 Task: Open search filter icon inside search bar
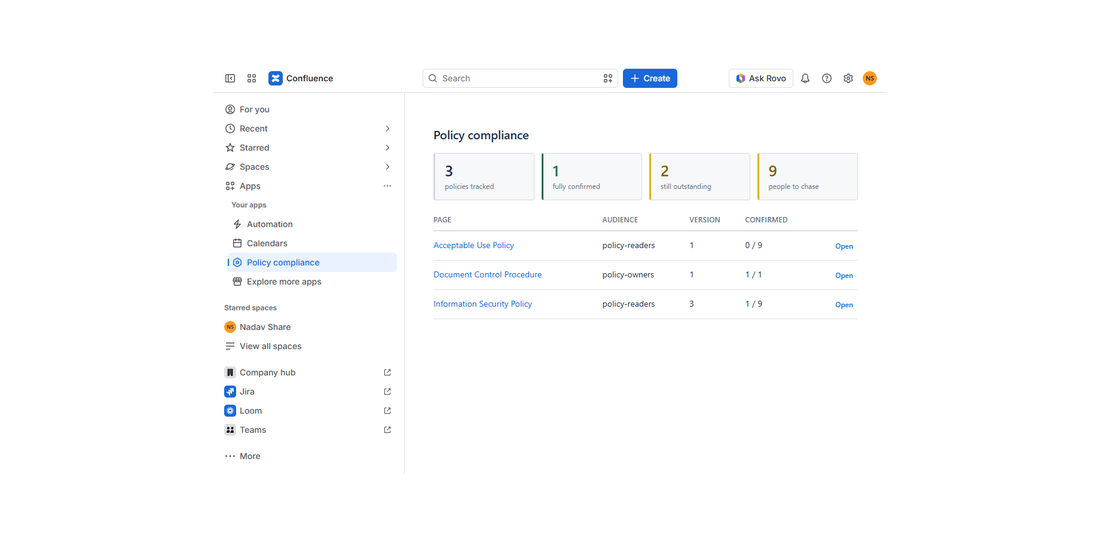pyautogui.click(x=608, y=79)
